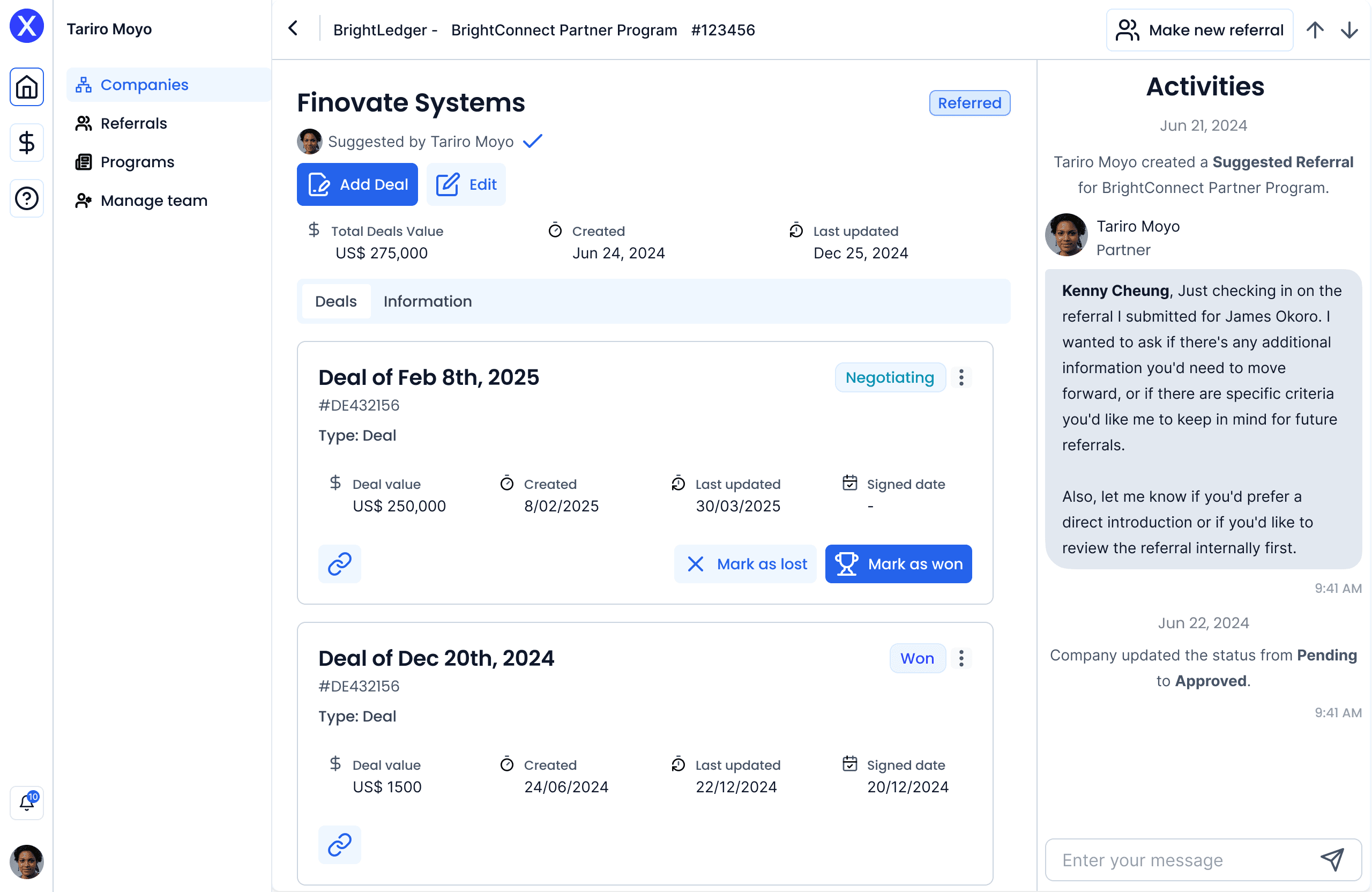
Task: Open options menu for Won deal
Action: click(961, 658)
